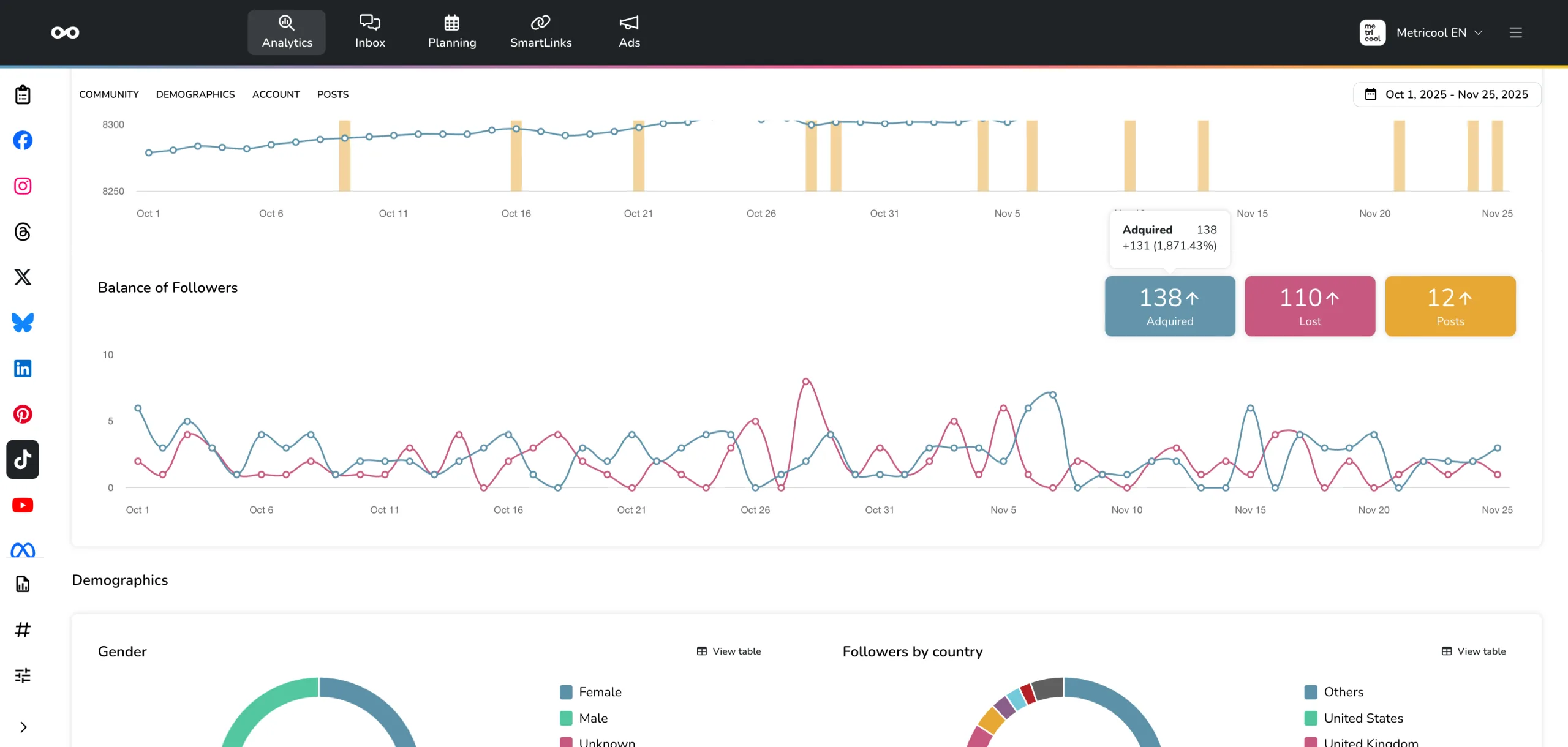The height and width of the screenshot is (747, 1568).
Task: Toggle the Adquired series card
Action: pos(1169,306)
